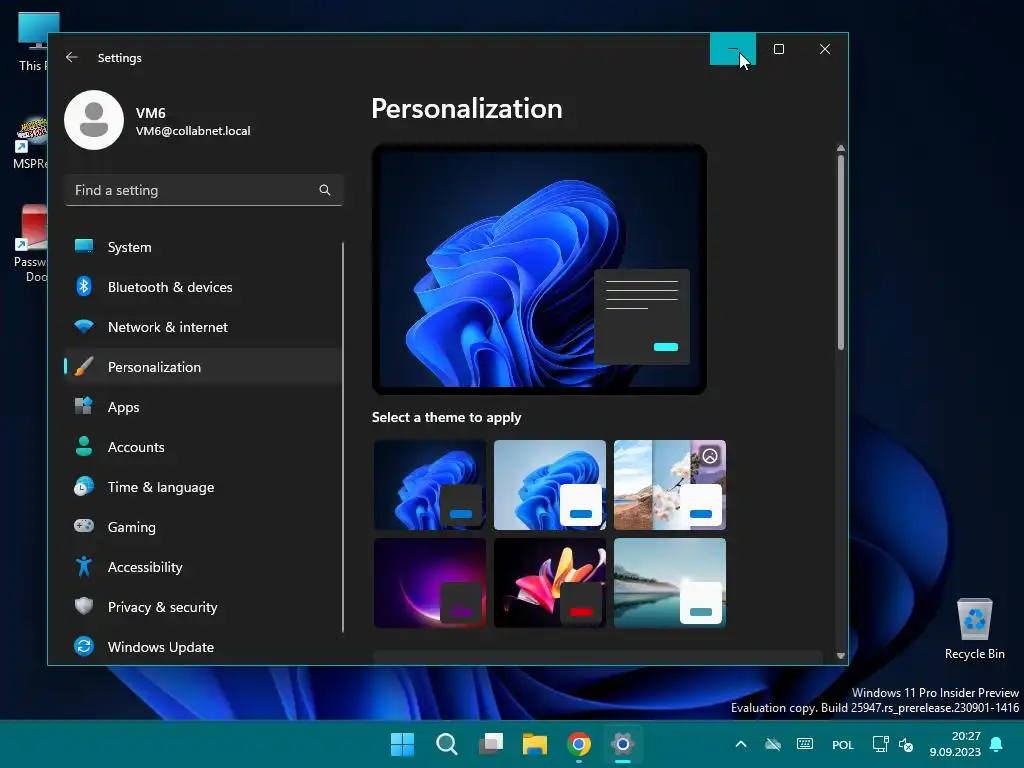Screen dimensions: 1024x768
Task: Select the This PC desktop icon
Action: [31, 40]
